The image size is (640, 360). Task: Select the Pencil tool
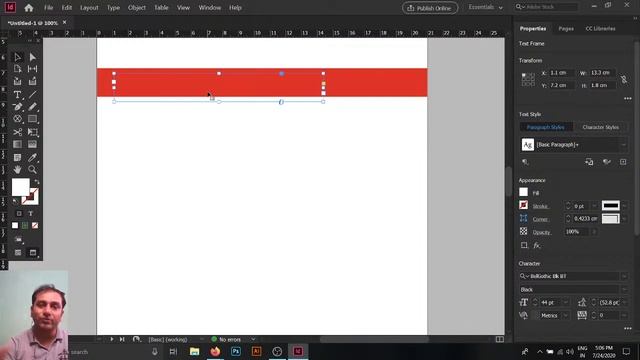33,107
